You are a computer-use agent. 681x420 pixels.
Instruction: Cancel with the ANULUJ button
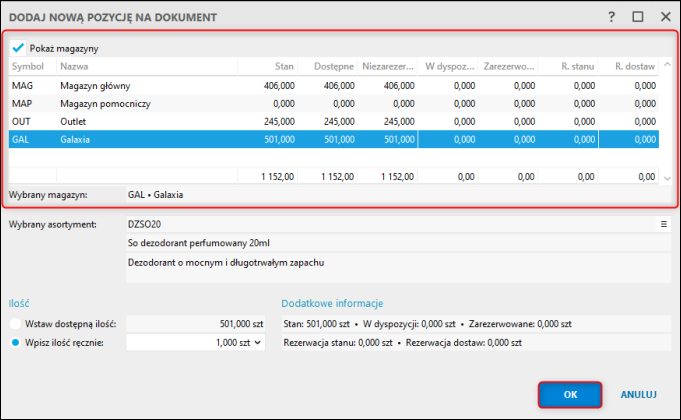point(638,394)
